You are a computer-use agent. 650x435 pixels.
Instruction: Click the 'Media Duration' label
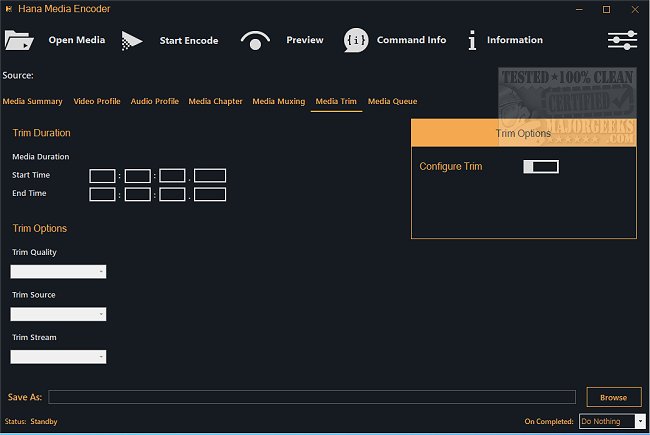(x=41, y=157)
